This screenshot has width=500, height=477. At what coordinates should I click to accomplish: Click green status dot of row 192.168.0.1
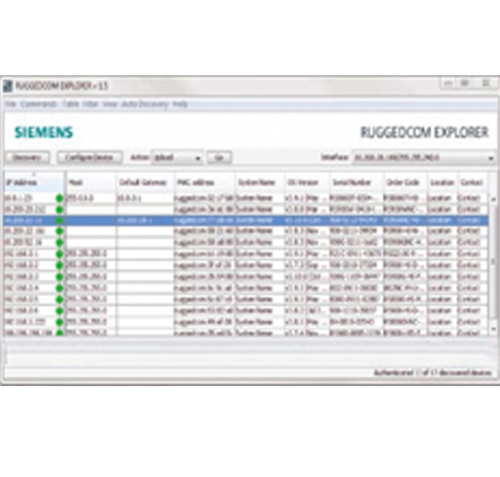pos(60,254)
